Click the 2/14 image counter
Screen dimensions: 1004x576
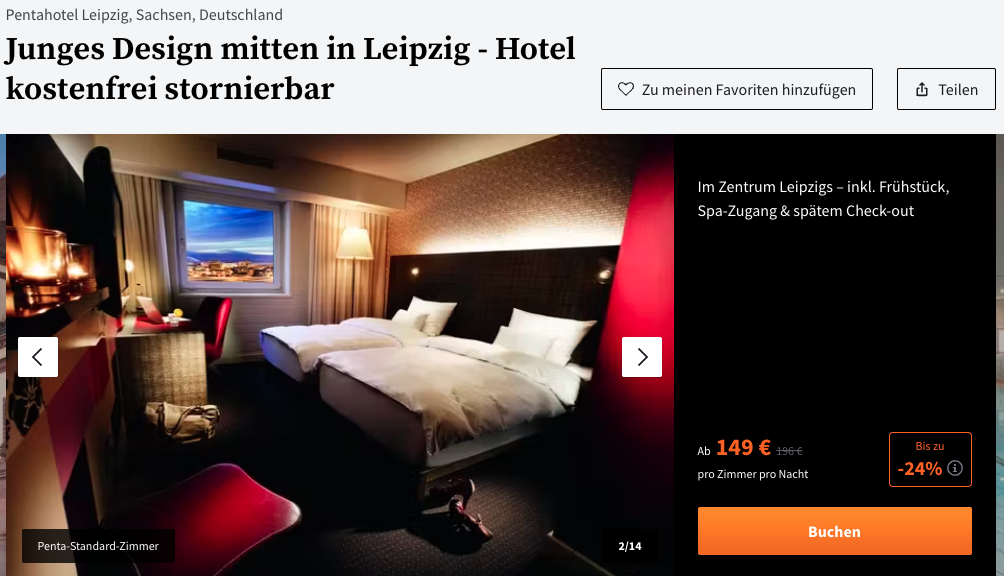click(x=629, y=546)
